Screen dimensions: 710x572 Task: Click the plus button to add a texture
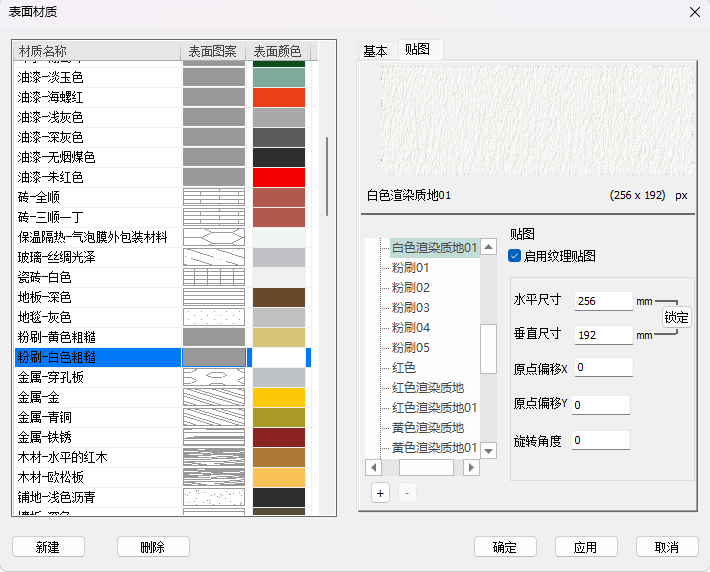point(380,492)
